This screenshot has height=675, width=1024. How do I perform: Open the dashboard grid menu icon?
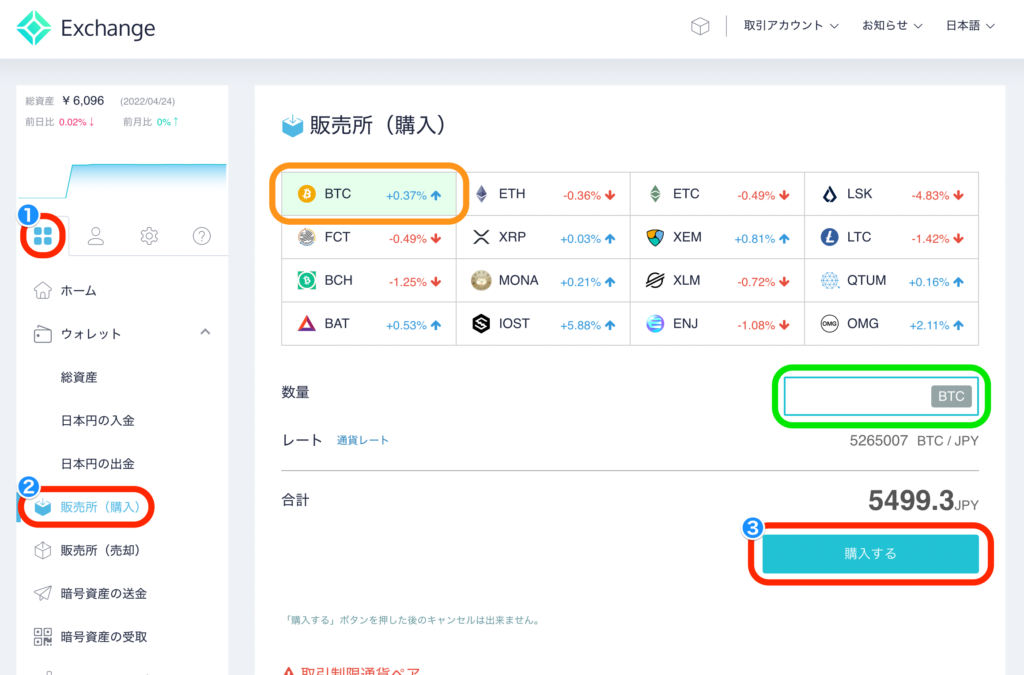42,236
